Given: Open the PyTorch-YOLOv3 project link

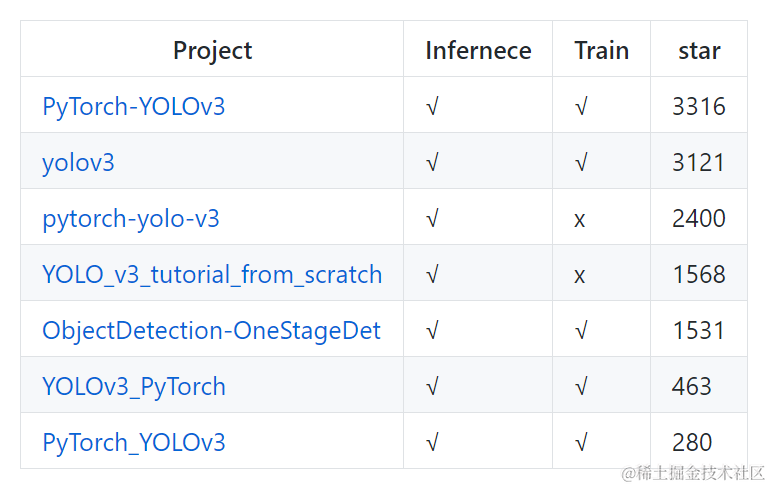Looking at the screenshot, I should click(x=133, y=106).
